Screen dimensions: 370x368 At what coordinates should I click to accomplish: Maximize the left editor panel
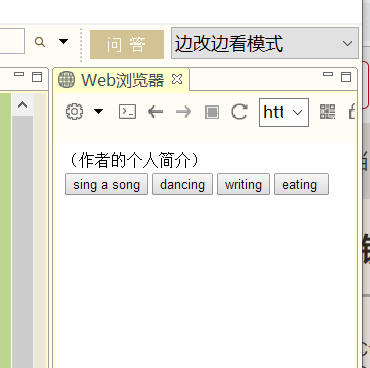(x=37, y=77)
